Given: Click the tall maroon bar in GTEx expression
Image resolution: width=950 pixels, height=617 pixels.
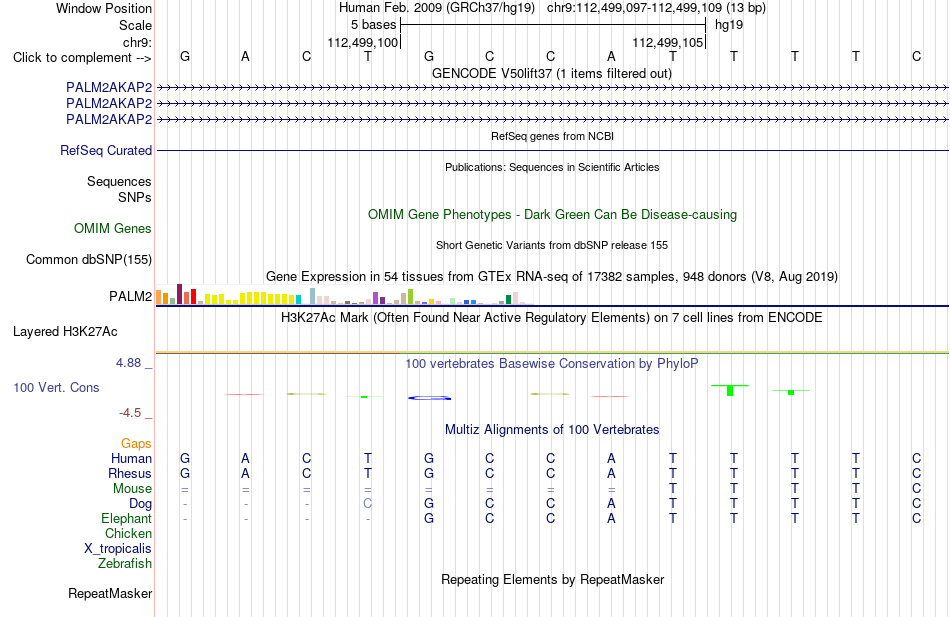Looking at the screenshot, I should [179, 294].
